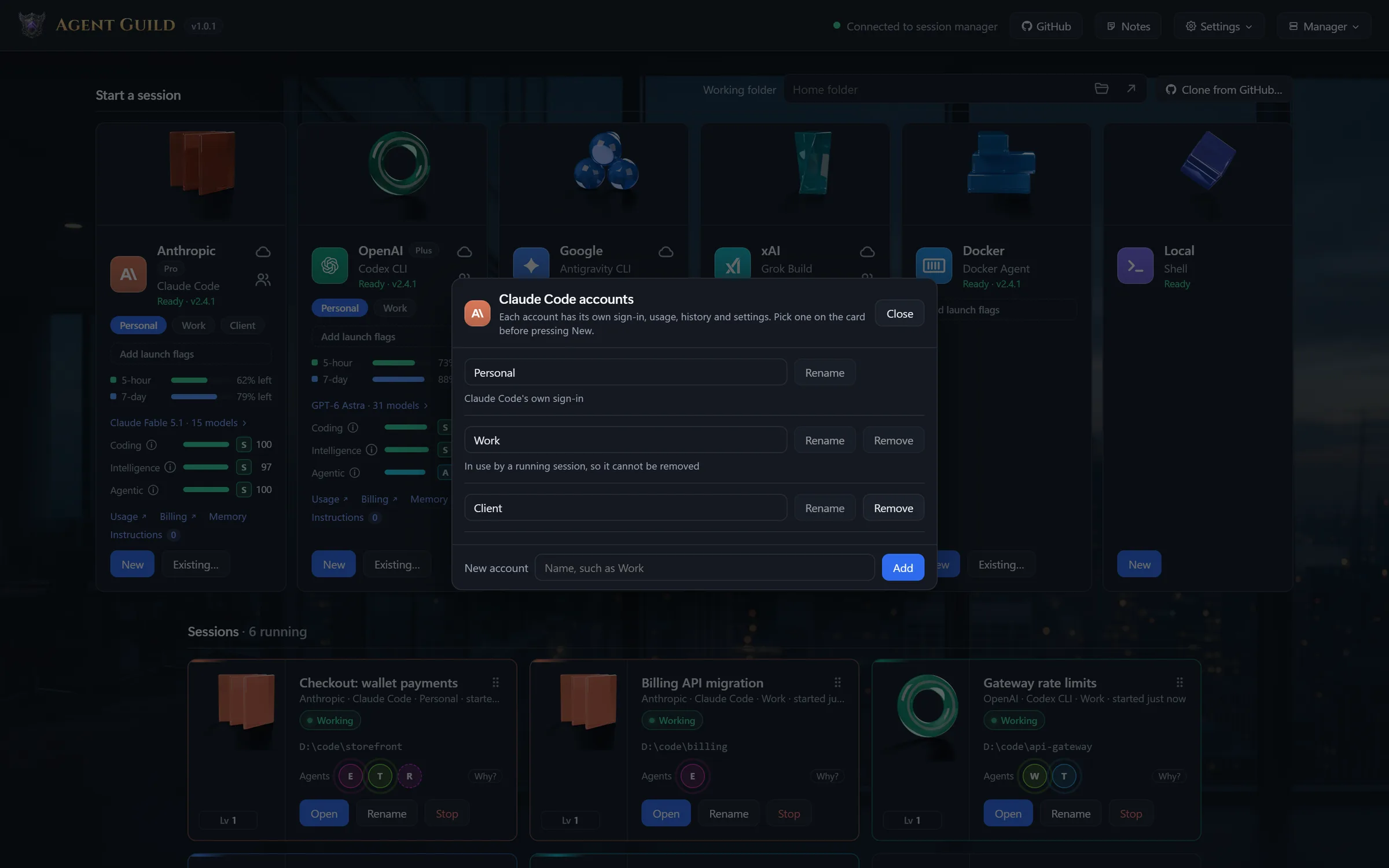This screenshot has height=868, width=1389.
Task: Click the Local Shell terminal icon
Action: click(x=1135, y=266)
